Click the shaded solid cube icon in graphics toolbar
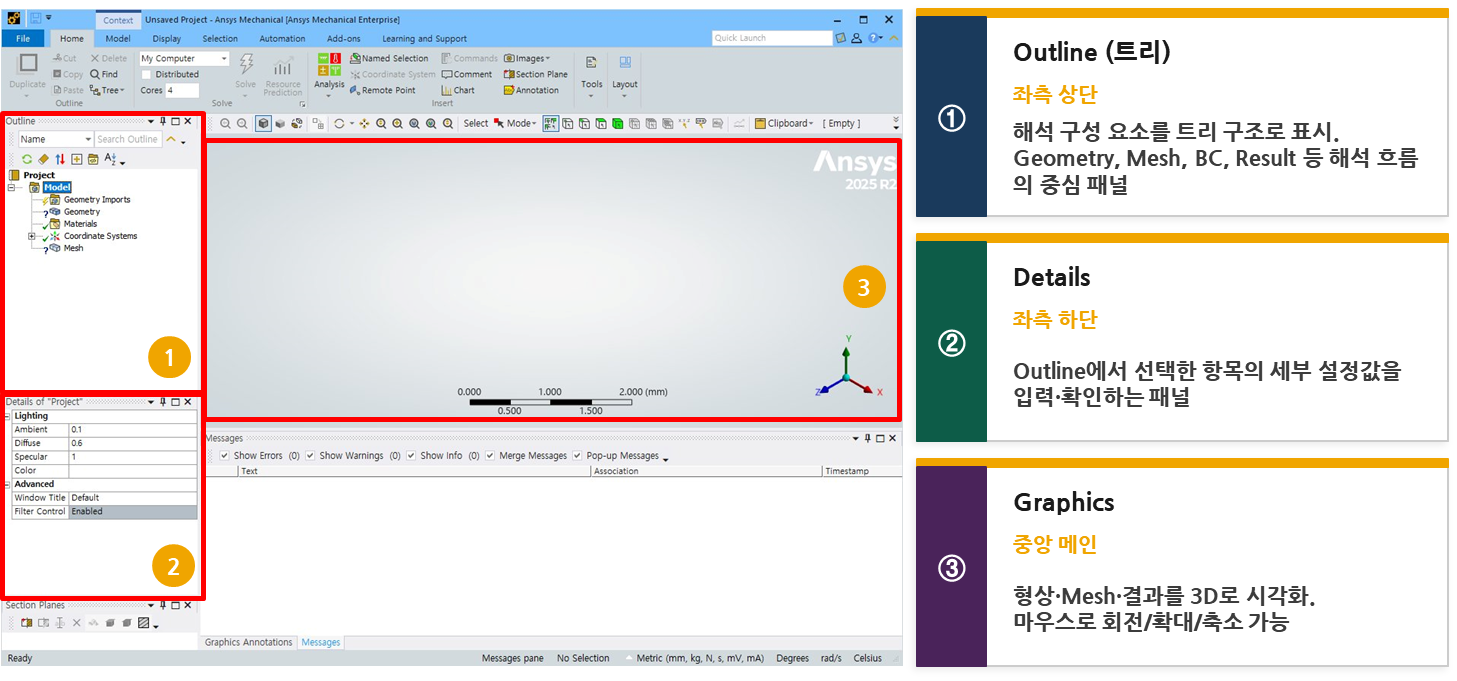This screenshot has height=681, width=1457. tap(280, 124)
